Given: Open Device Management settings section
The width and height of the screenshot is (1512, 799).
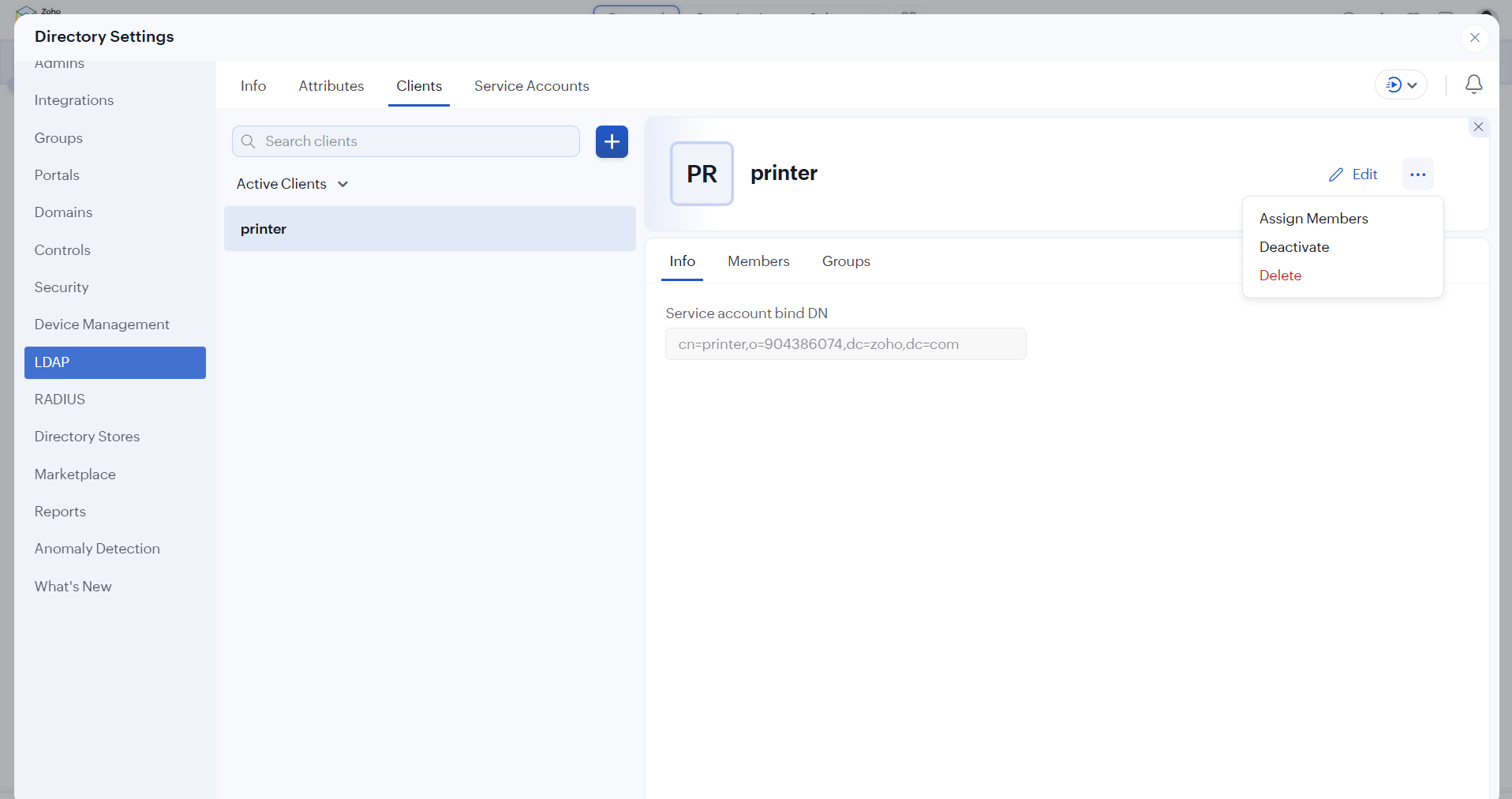Looking at the screenshot, I should coord(102,324).
